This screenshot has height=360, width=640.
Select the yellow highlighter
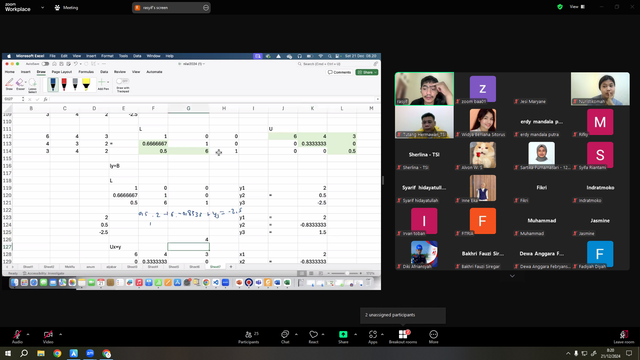(x=86, y=84)
